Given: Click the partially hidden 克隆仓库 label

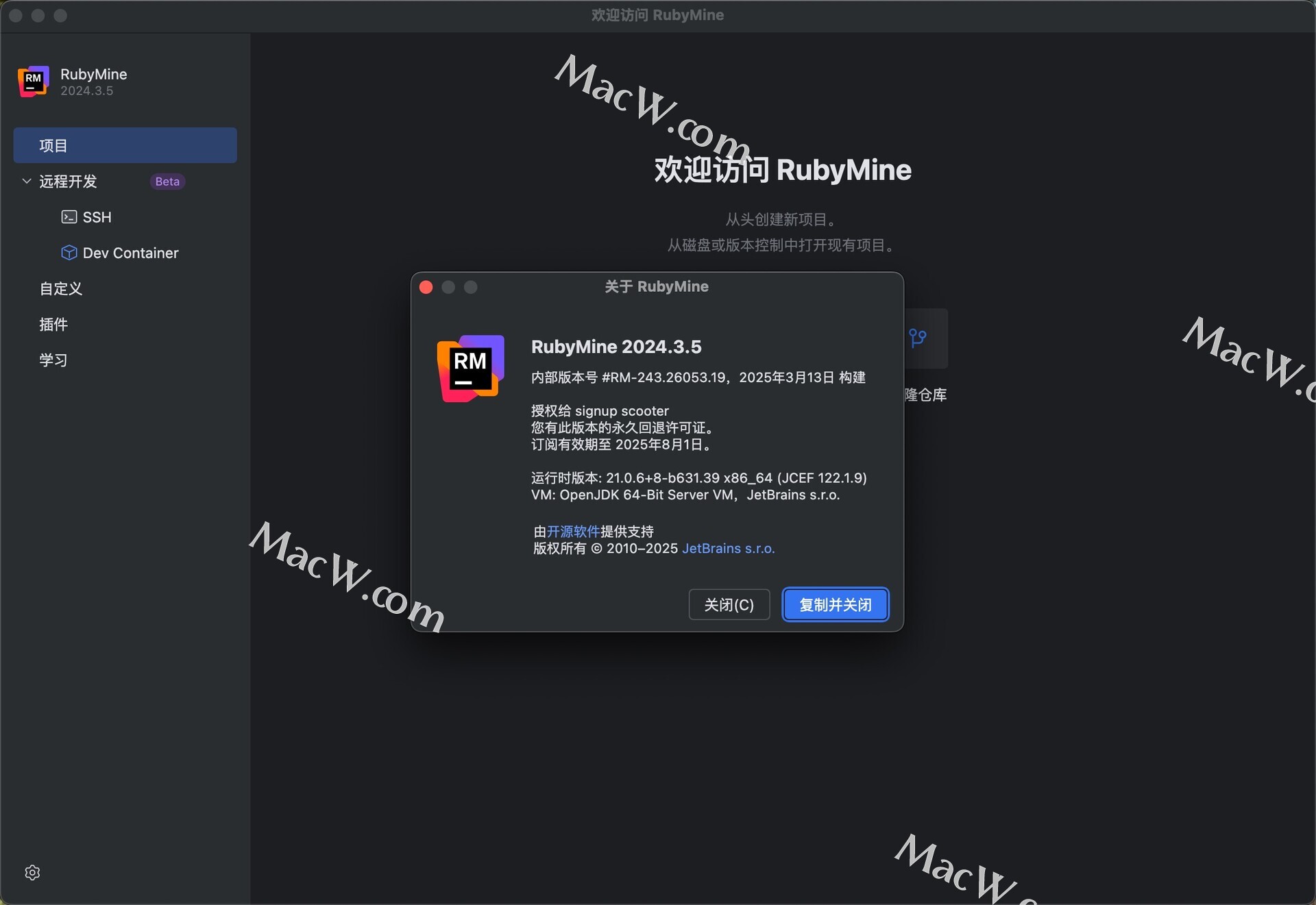Looking at the screenshot, I should click(x=925, y=395).
